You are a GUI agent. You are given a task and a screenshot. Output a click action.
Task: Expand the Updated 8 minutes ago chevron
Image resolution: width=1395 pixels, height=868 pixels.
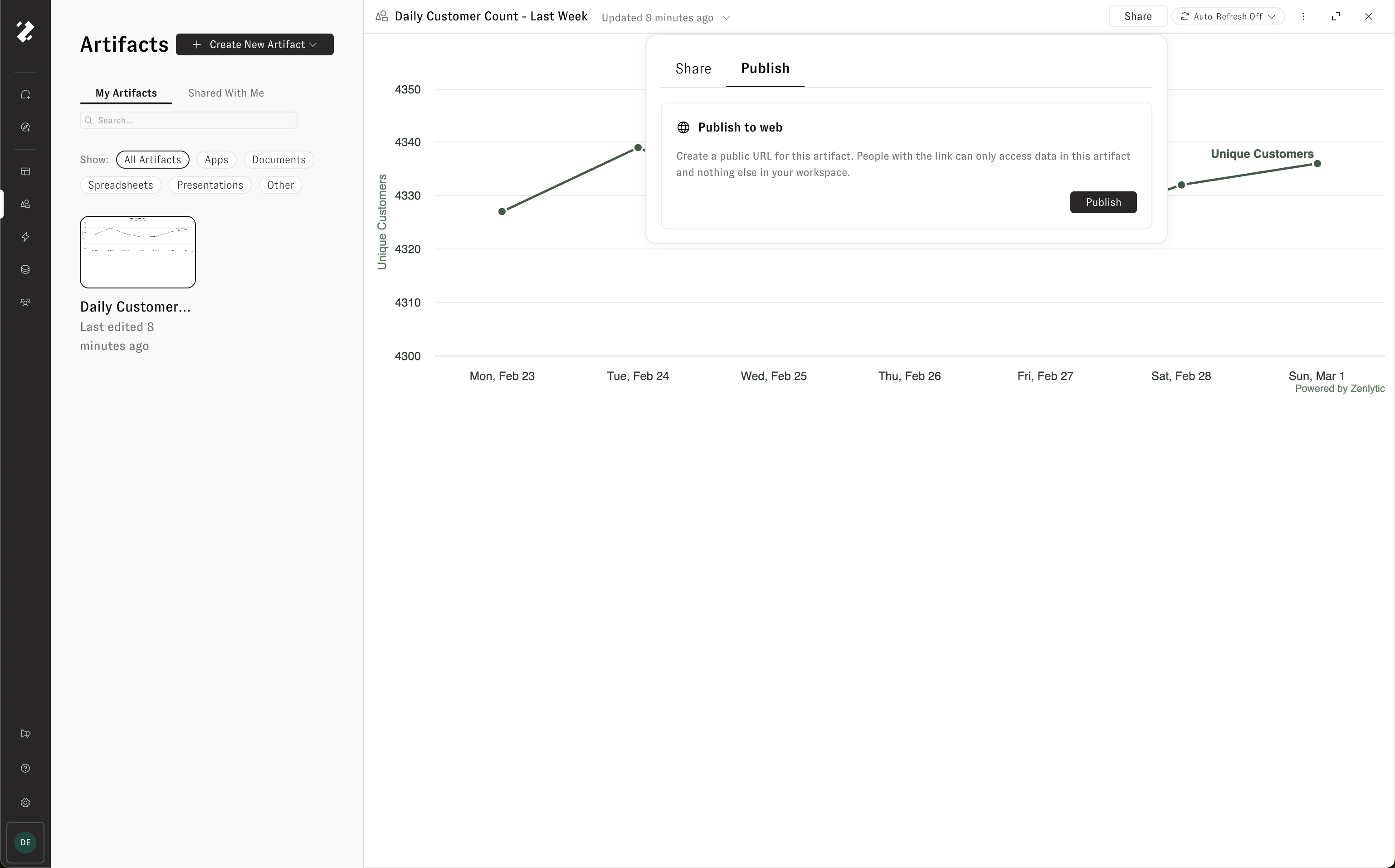coord(726,19)
